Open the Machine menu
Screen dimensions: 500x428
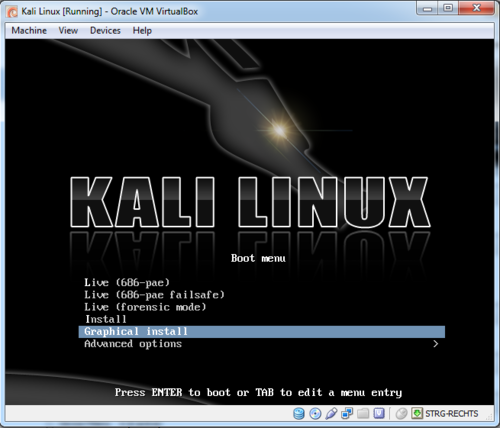[x=29, y=30]
